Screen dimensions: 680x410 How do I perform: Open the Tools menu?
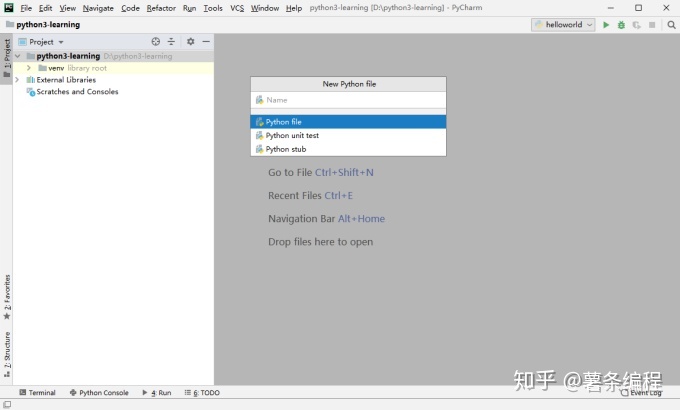click(x=213, y=8)
